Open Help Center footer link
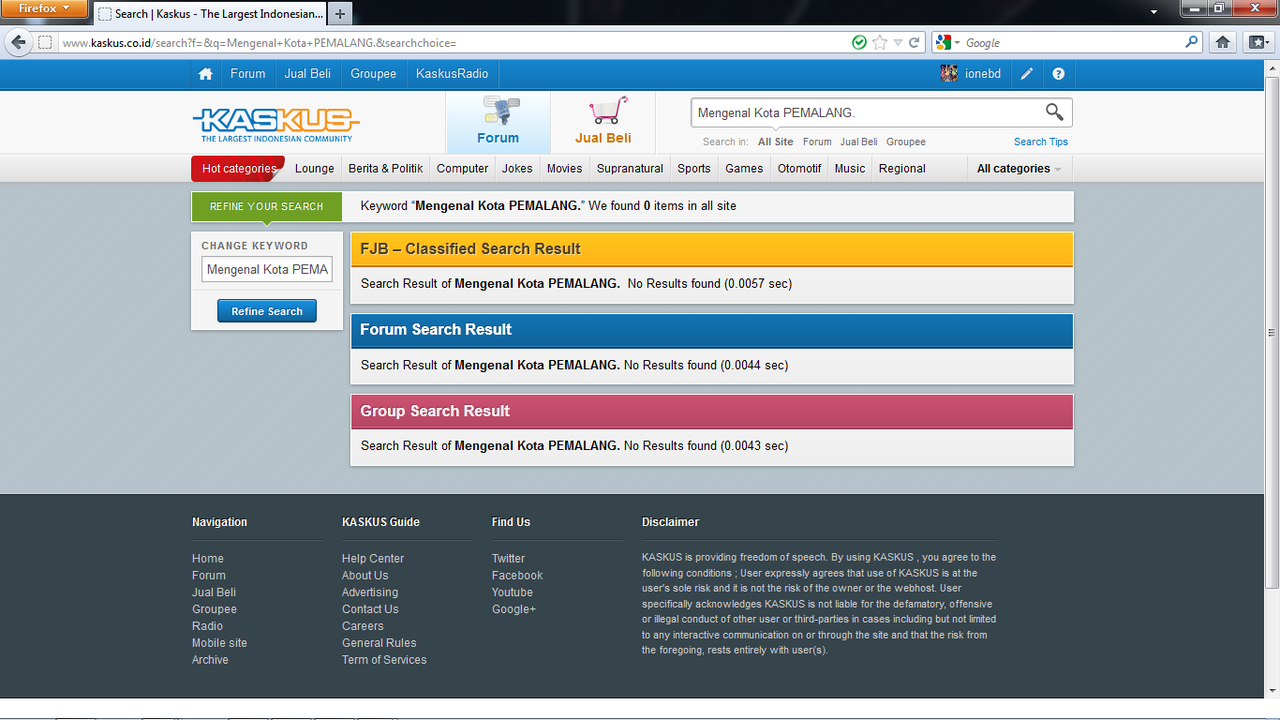This screenshot has height=720, width=1280. tap(373, 559)
